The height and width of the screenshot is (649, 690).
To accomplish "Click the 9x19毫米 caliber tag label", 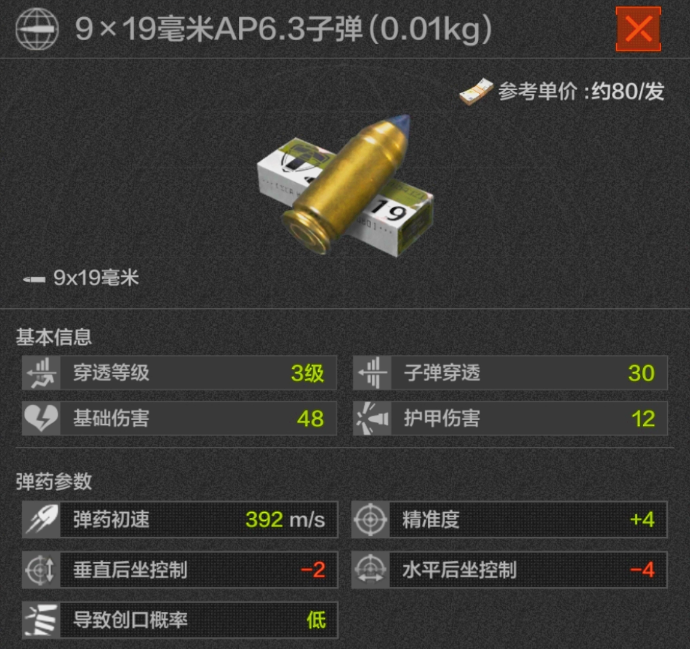I will 96,278.
